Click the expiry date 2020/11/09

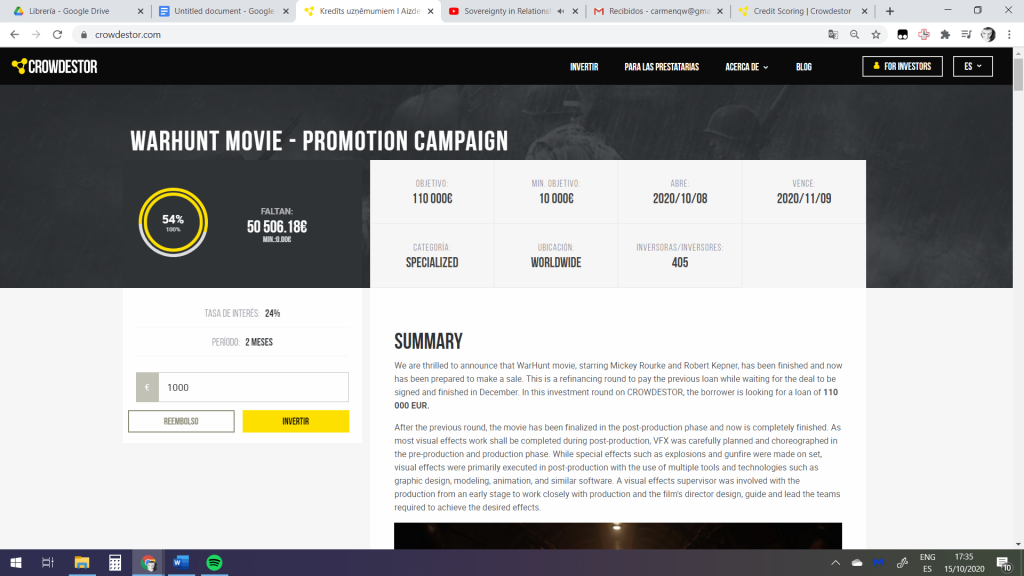(x=804, y=199)
